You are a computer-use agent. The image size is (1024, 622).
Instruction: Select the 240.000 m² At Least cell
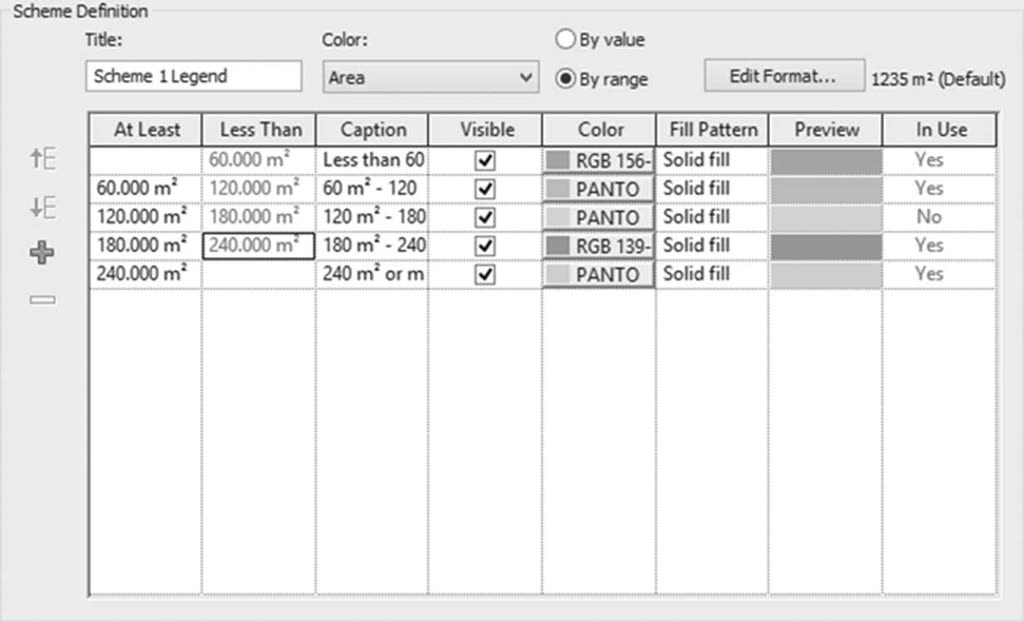click(x=146, y=274)
